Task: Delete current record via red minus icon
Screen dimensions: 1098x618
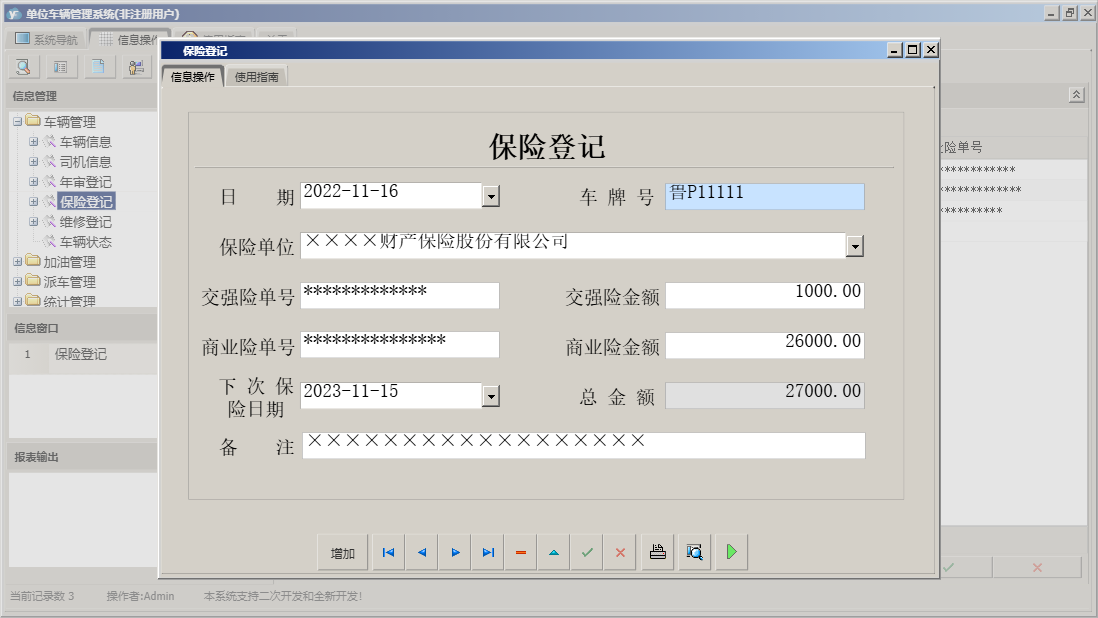Action: 521,551
